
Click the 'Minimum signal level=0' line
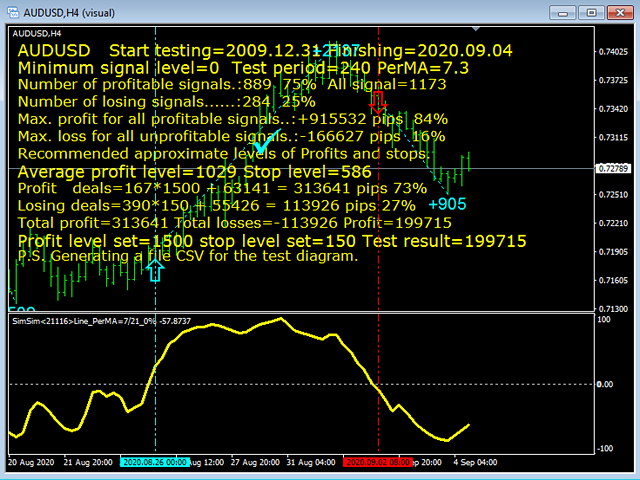coord(243,68)
